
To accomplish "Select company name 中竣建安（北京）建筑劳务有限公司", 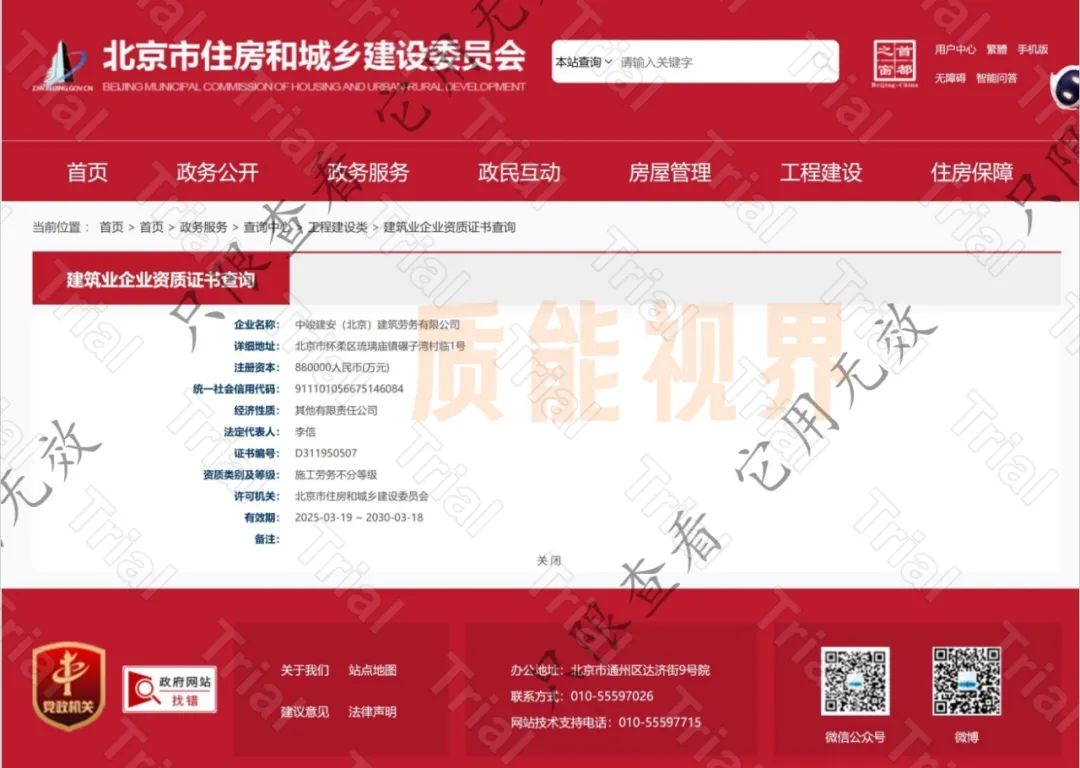I will 377,324.
